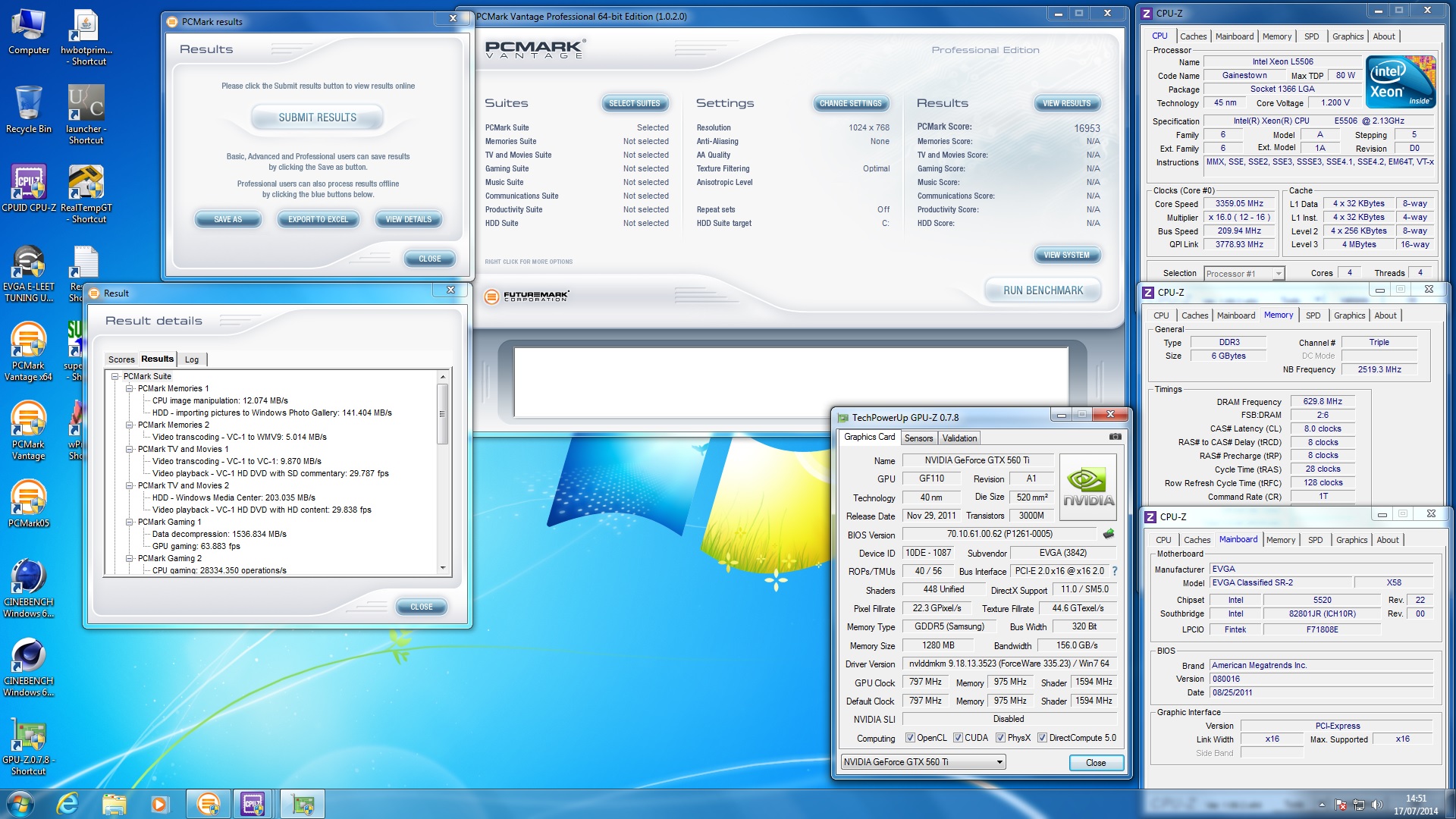The width and height of the screenshot is (1456, 819).
Task: Launch the RealTempGT shortcut icon
Action: click(x=86, y=194)
